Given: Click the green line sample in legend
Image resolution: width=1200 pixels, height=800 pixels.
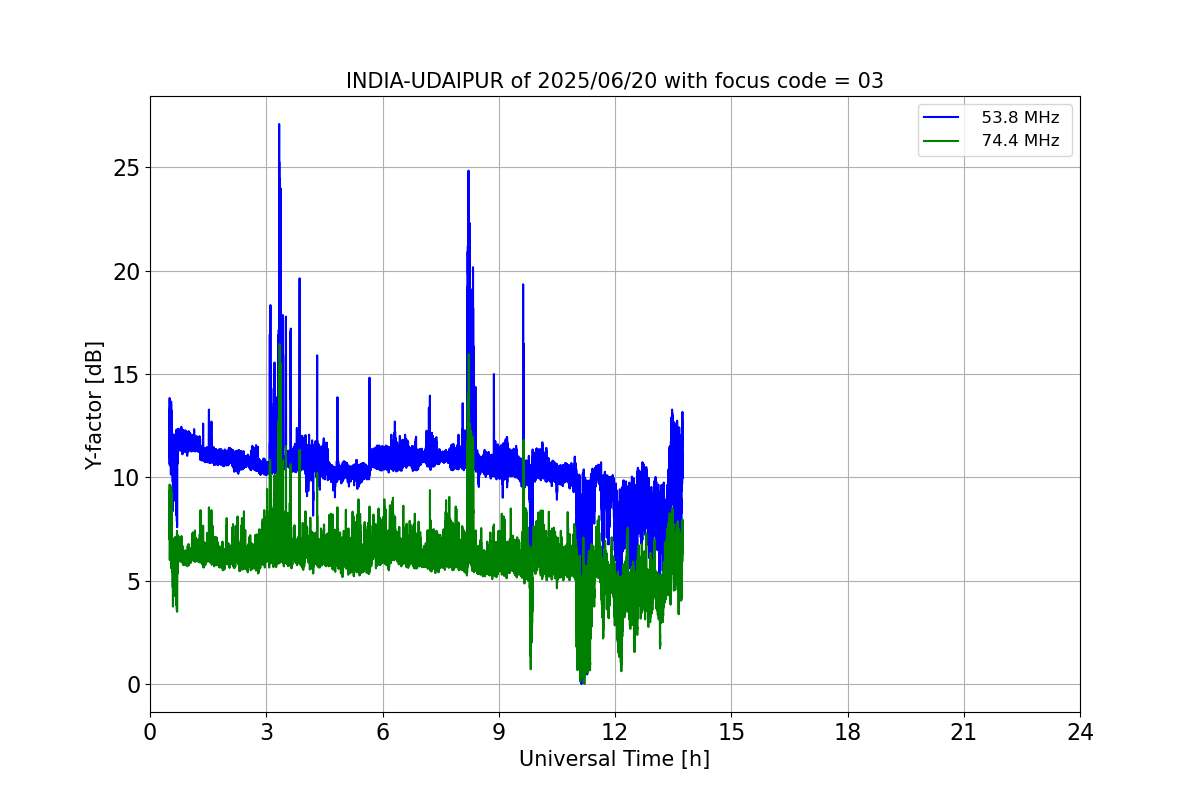Looking at the screenshot, I should coord(941,141).
